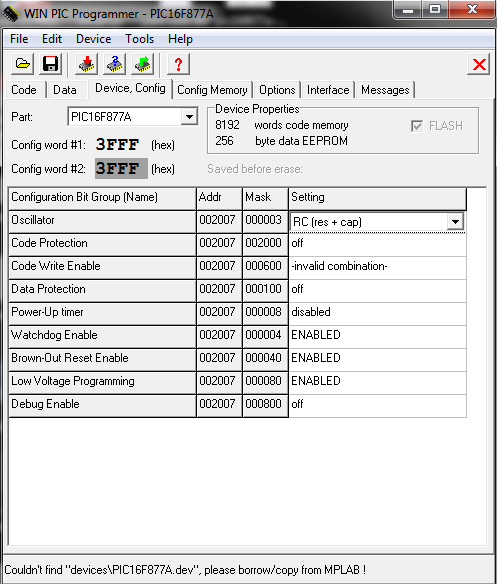The width and height of the screenshot is (497, 584).
Task: Read device using green arrow chip icon
Action: pyautogui.click(x=142, y=64)
